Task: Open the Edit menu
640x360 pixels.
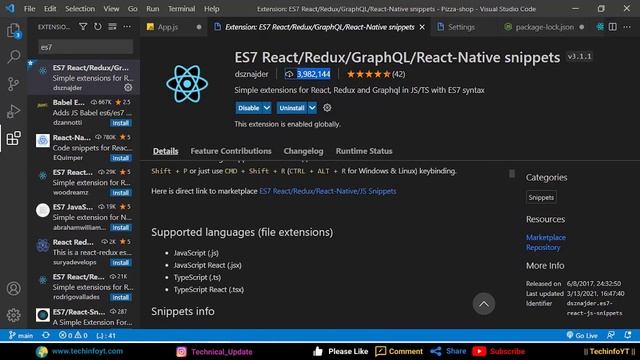Action: click(50, 9)
